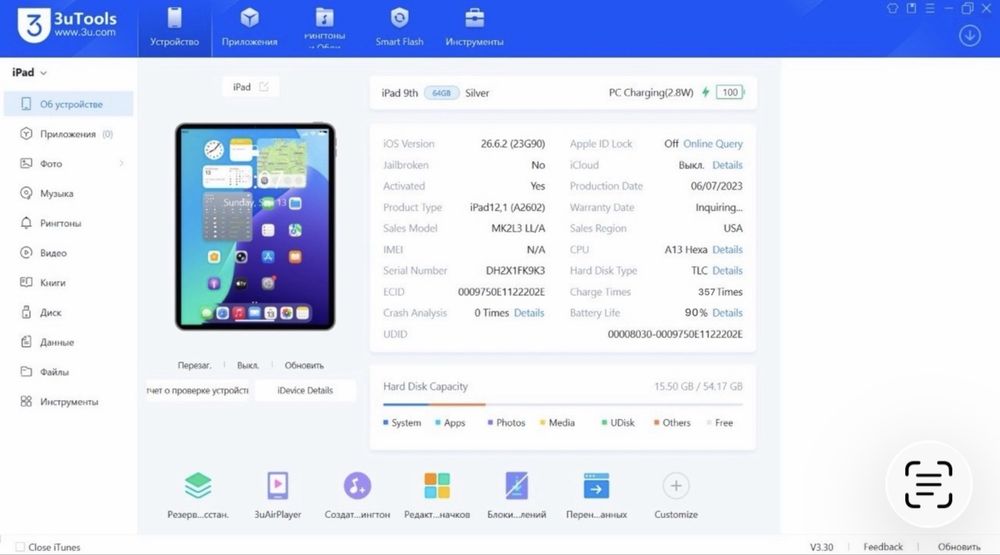Click Обновить under device preview
Viewport: 1000px width, 555px height.
(304, 366)
